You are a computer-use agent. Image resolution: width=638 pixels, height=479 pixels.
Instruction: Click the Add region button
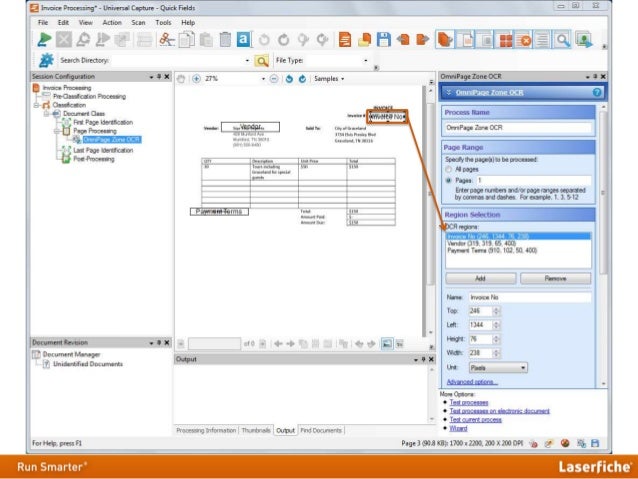[481, 278]
